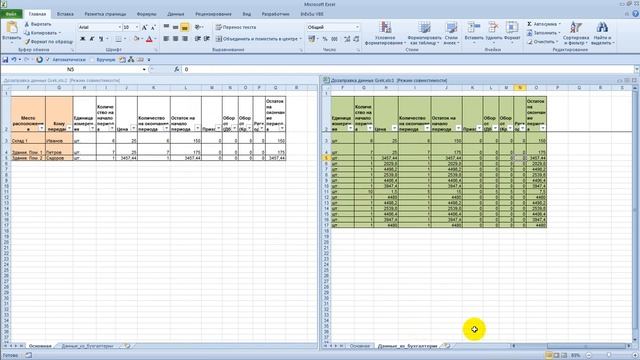
Task: Select automatic calculation (Автоматически) option
Action: point(66,60)
